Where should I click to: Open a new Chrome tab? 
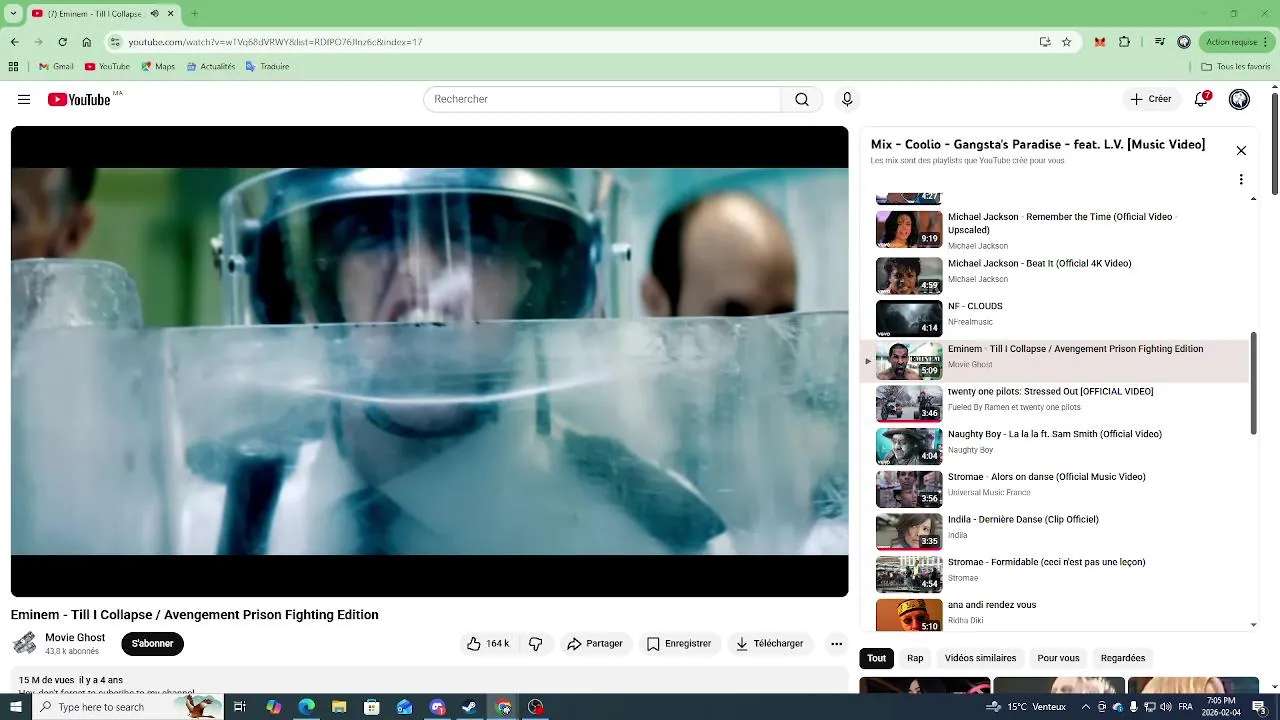pyautogui.click(x=194, y=14)
